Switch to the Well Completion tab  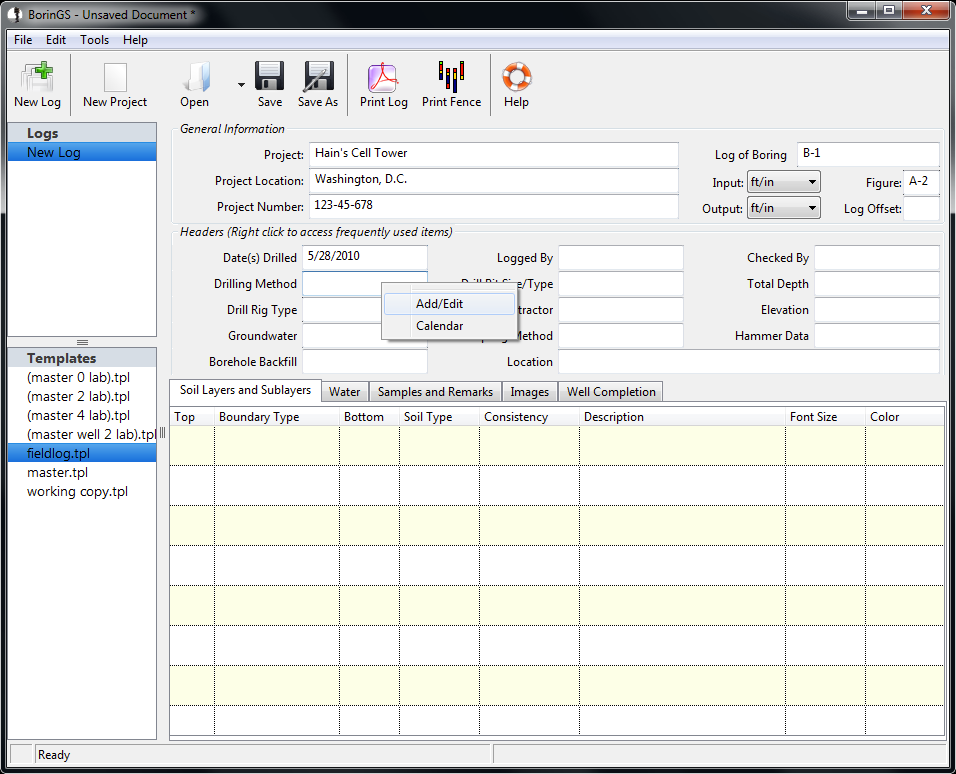click(x=611, y=392)
